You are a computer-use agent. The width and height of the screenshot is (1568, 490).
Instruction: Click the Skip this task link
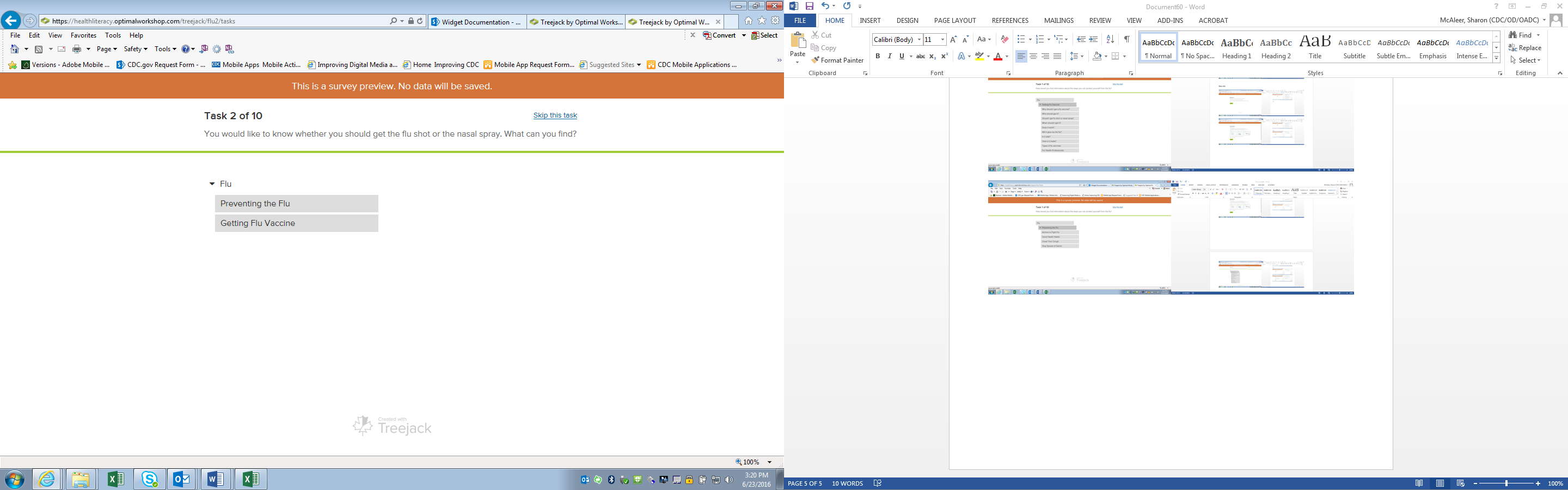tap(555, 115)
